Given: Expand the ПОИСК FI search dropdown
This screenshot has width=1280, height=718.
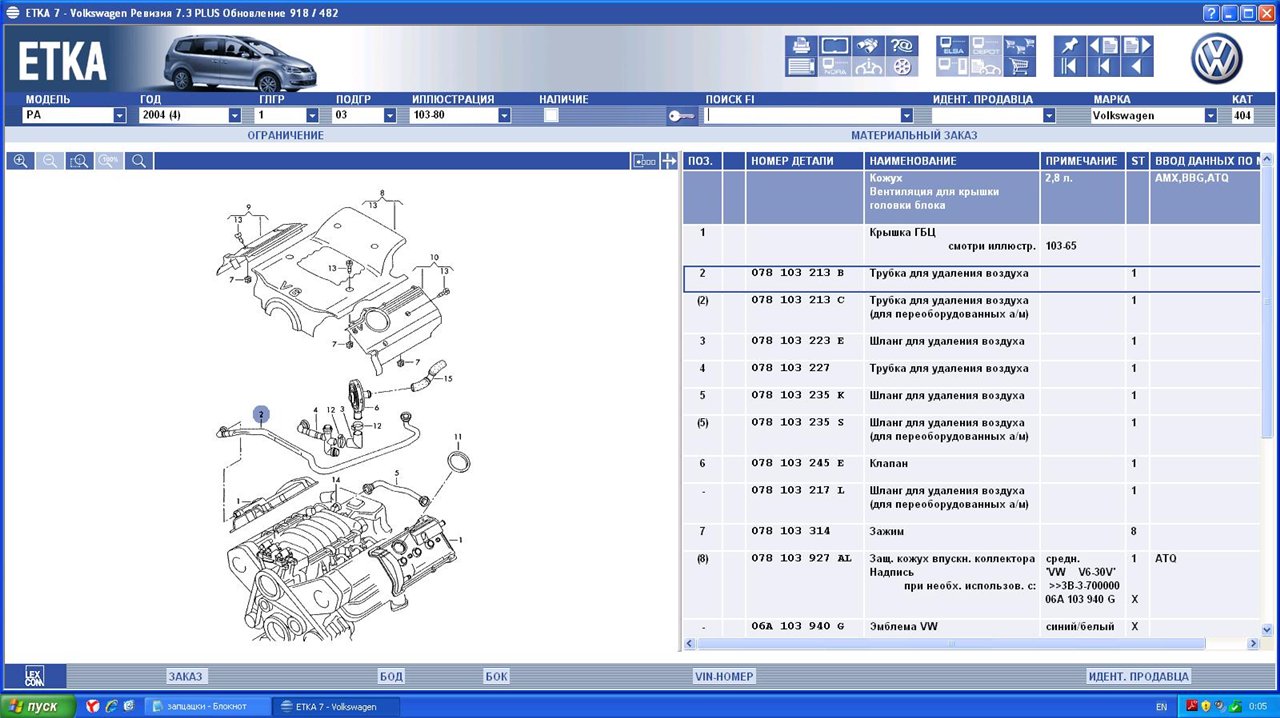Looking at the screenshot, I should [x=907, y=115].
